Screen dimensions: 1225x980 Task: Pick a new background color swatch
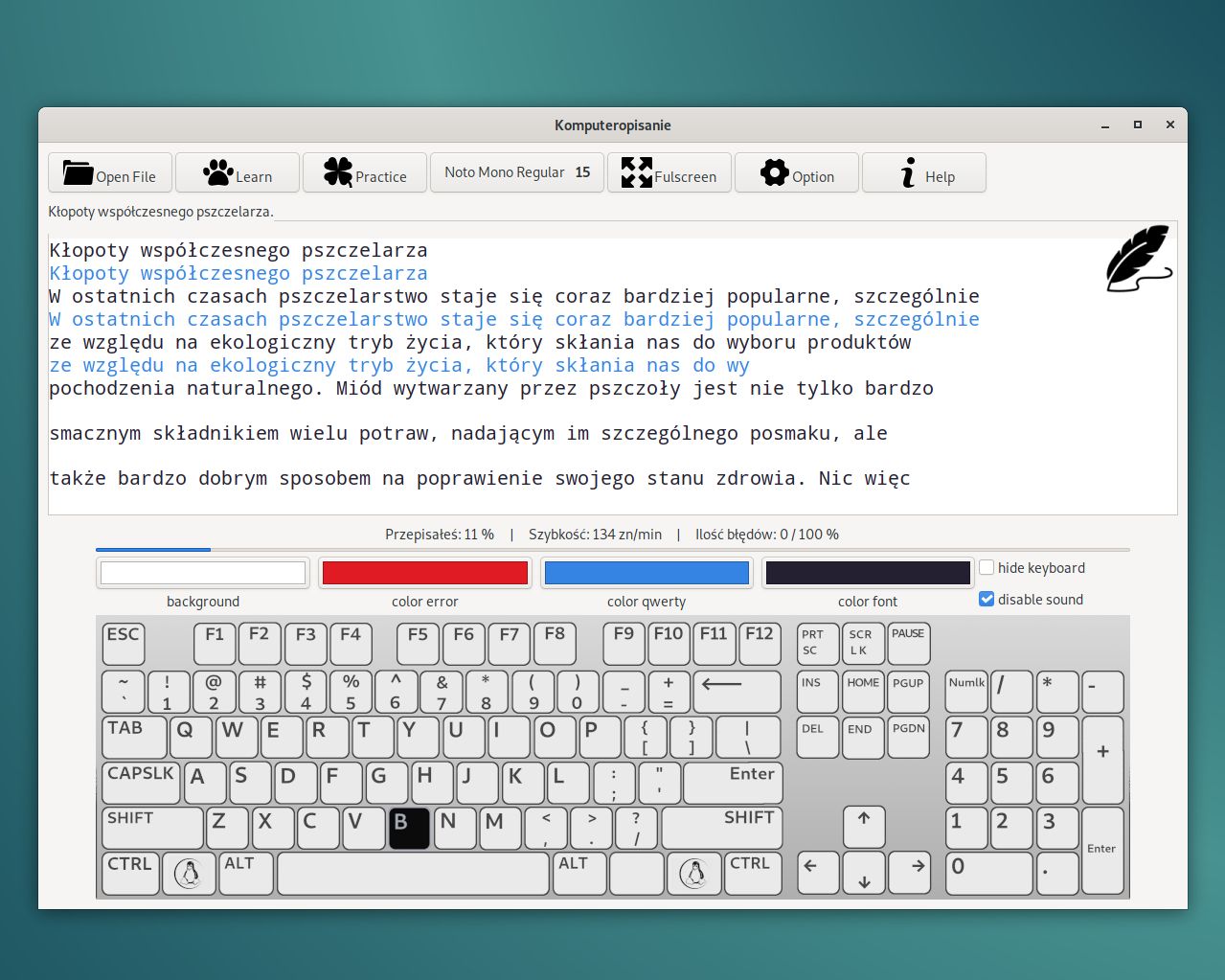(x=203, y=573)
